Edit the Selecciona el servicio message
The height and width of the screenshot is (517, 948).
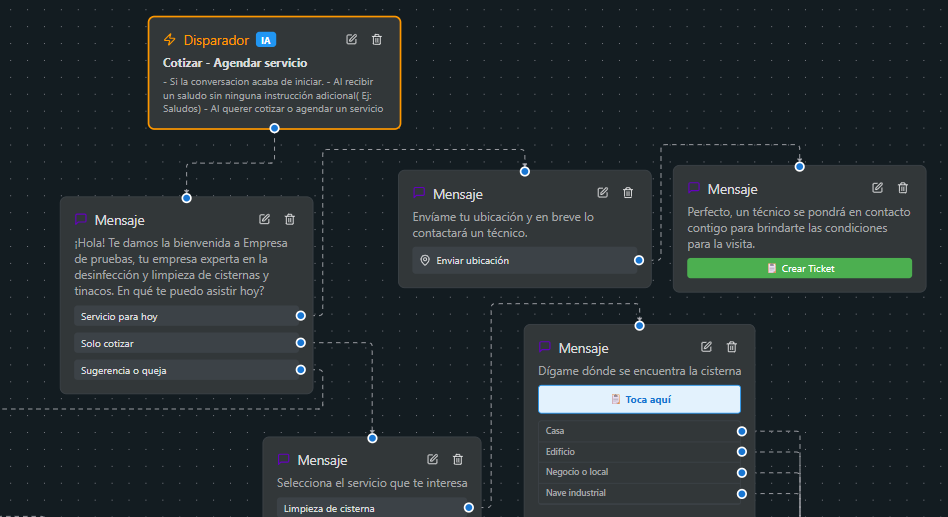[x=432, y=459]
